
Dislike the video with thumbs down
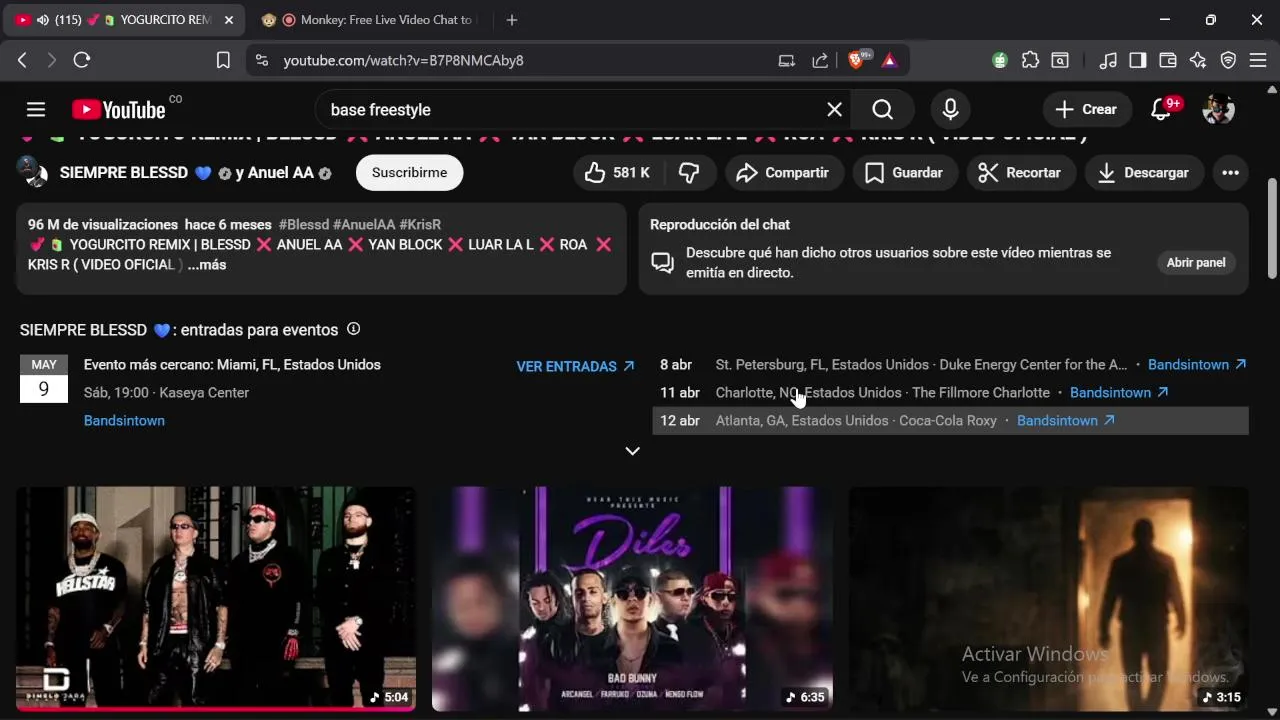tap(689, 173)
